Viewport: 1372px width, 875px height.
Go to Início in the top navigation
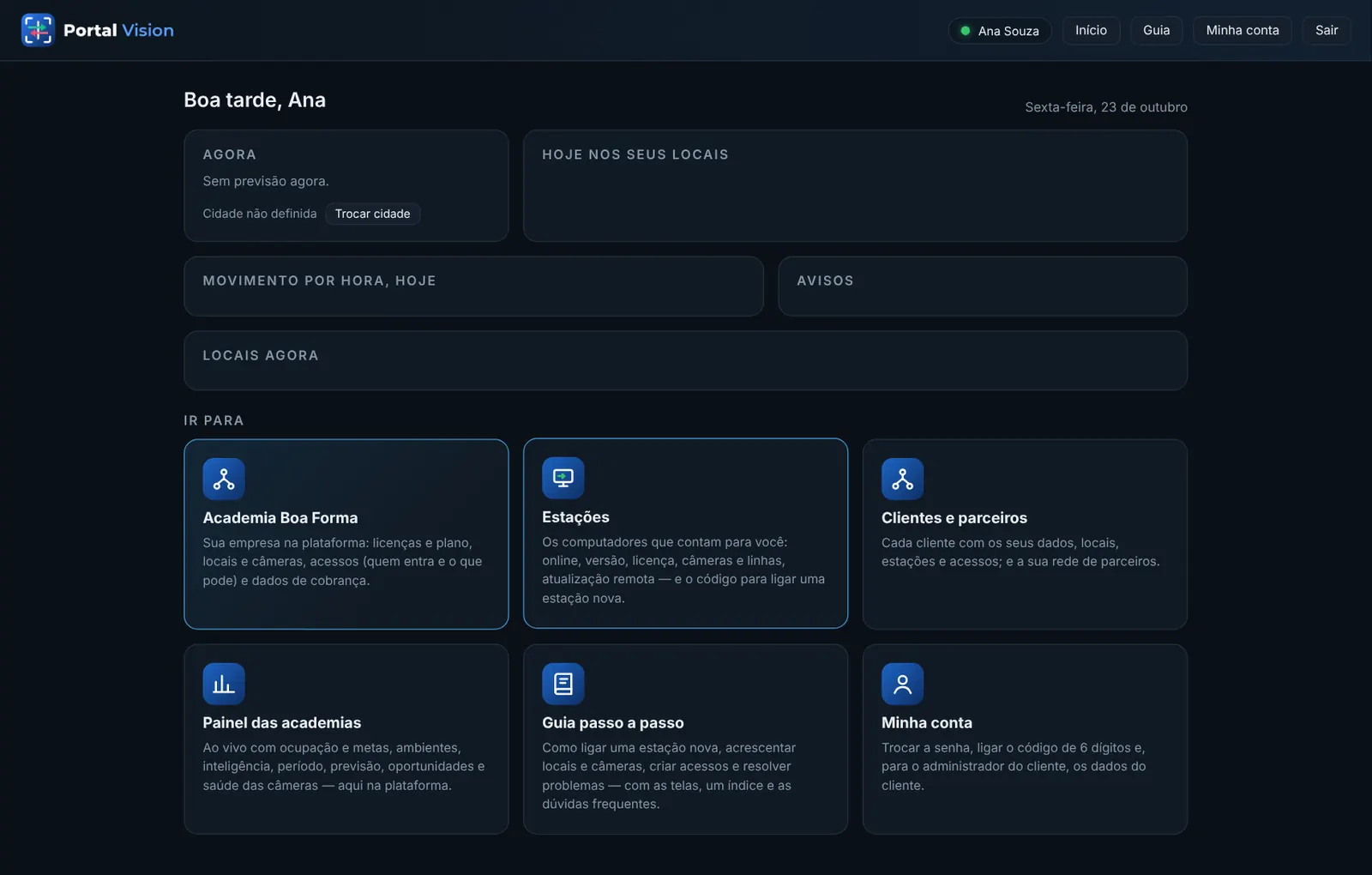pos(1091,30)
